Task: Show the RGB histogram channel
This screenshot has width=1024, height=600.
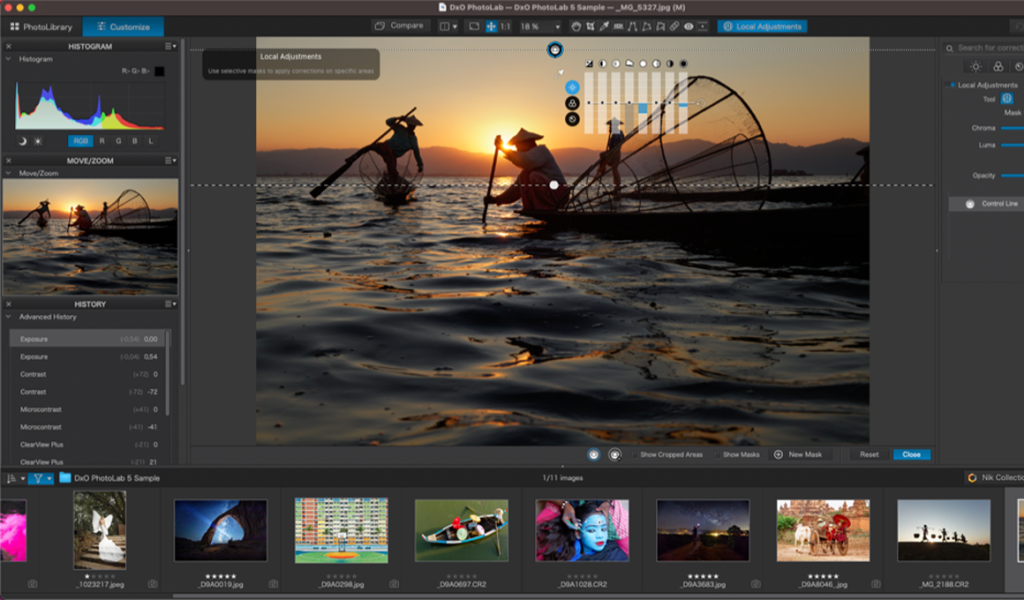Action: 80,141
